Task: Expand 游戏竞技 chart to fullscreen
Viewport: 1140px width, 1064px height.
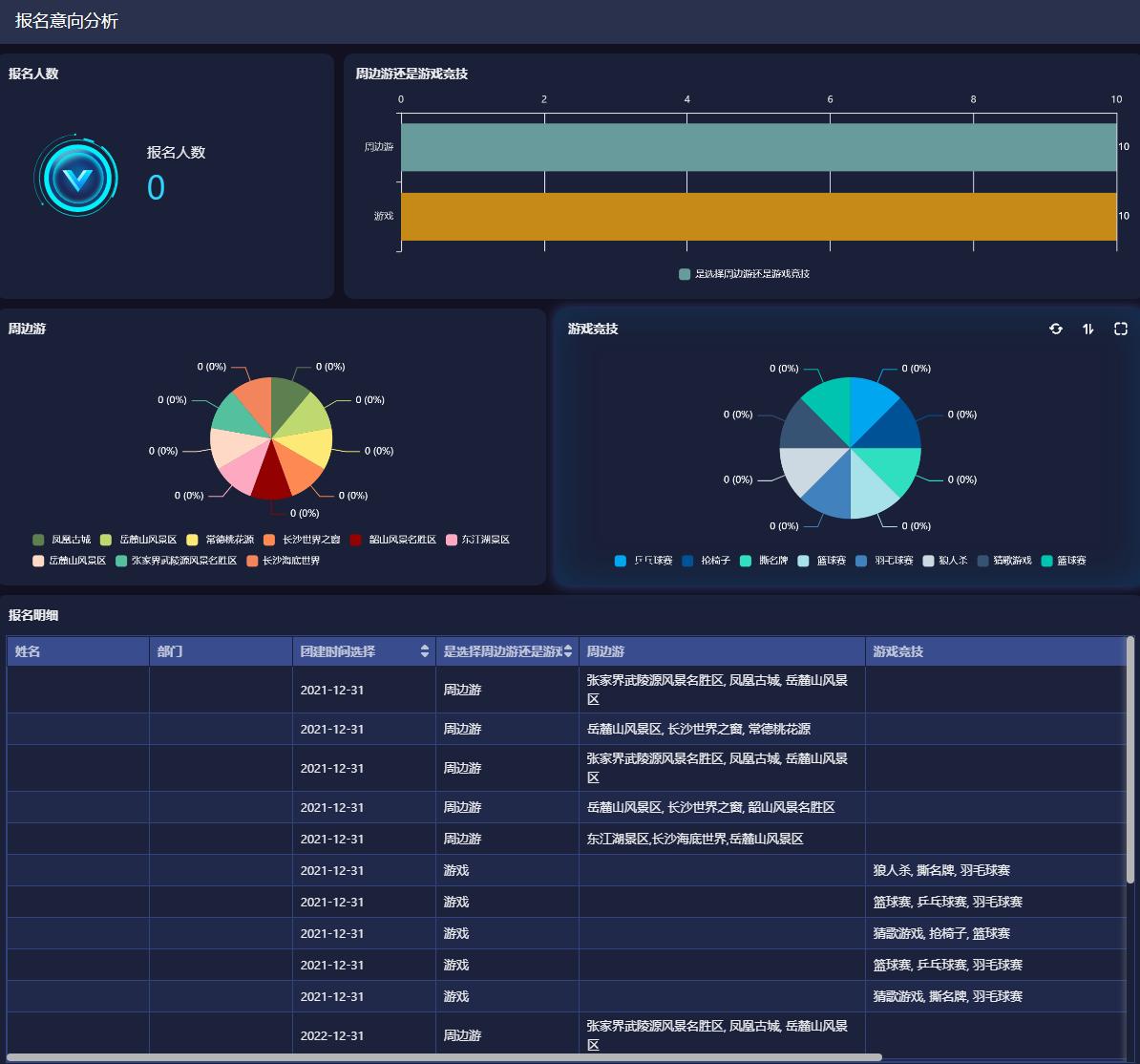Action: (1121, 329)
